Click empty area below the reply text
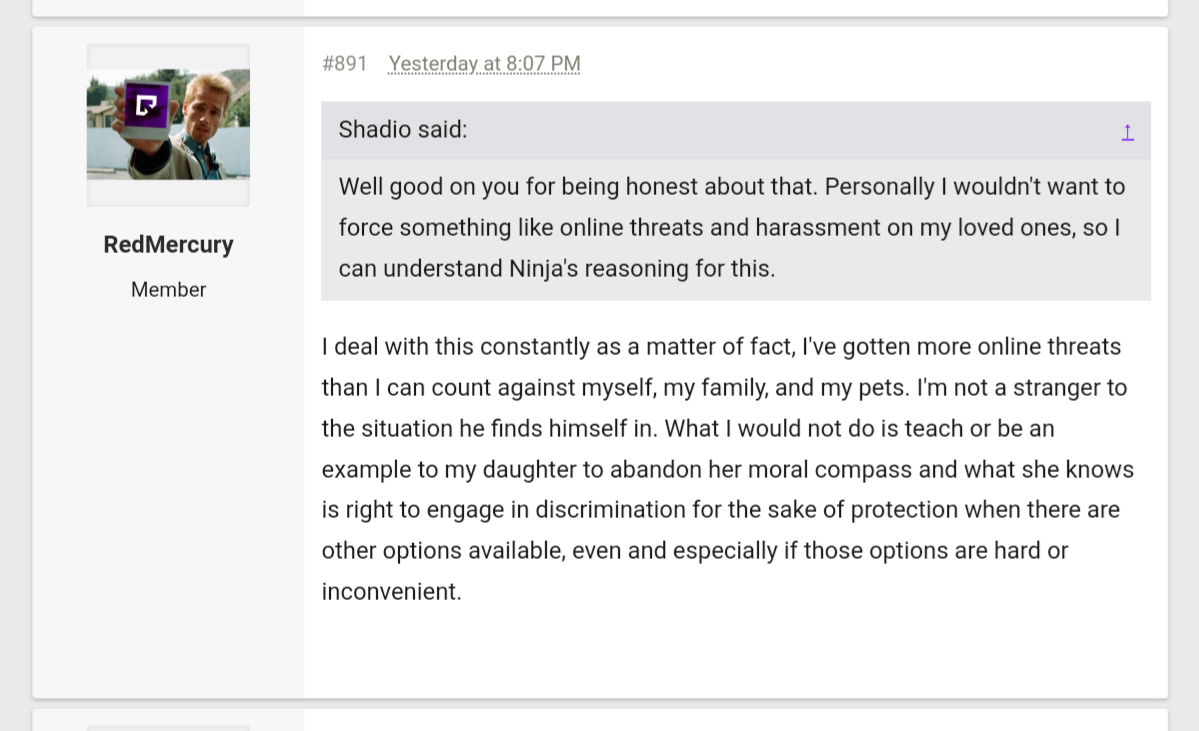The height and width of the screenshot is (731, 1199). pyautogui.click(x=734, y=650)
